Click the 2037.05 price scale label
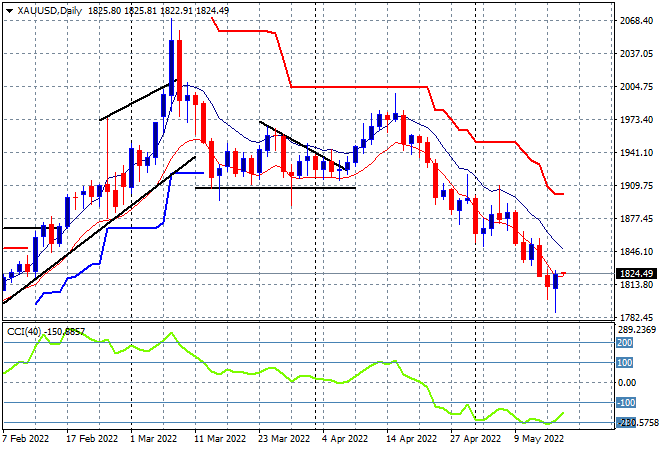Viewport: 660px width, 450px height. pyautogui.click(x=636, y=53)
